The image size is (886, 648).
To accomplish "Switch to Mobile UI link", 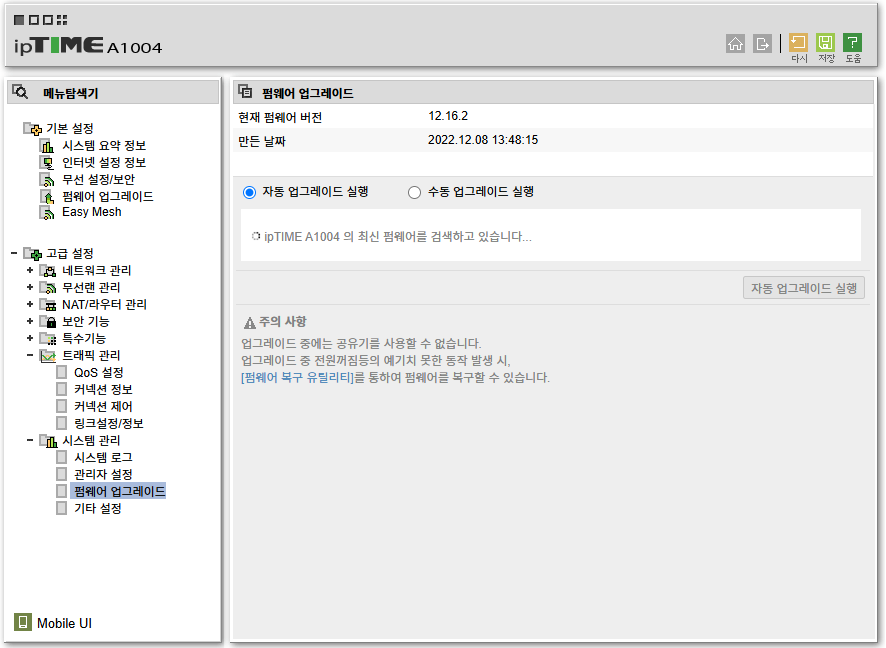I will coord(64,623).
